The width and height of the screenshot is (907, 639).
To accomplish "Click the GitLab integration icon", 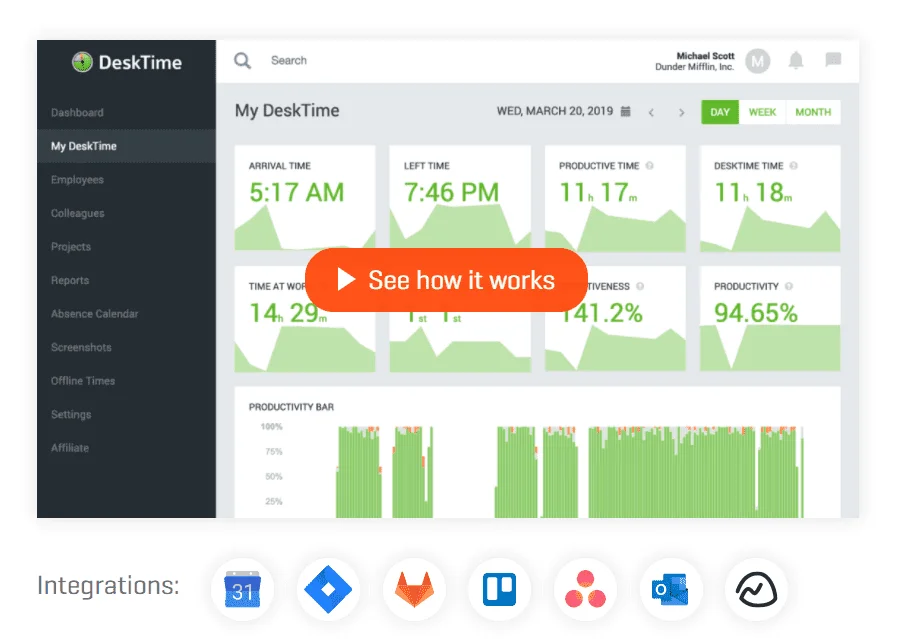I will pyautogui.click(x=414, y=590).
